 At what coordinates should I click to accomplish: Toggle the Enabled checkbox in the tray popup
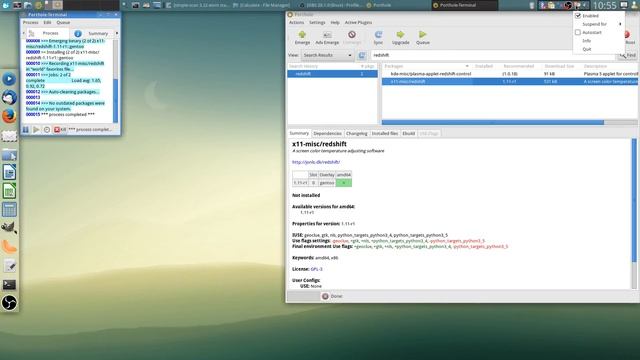pos(578,16)
